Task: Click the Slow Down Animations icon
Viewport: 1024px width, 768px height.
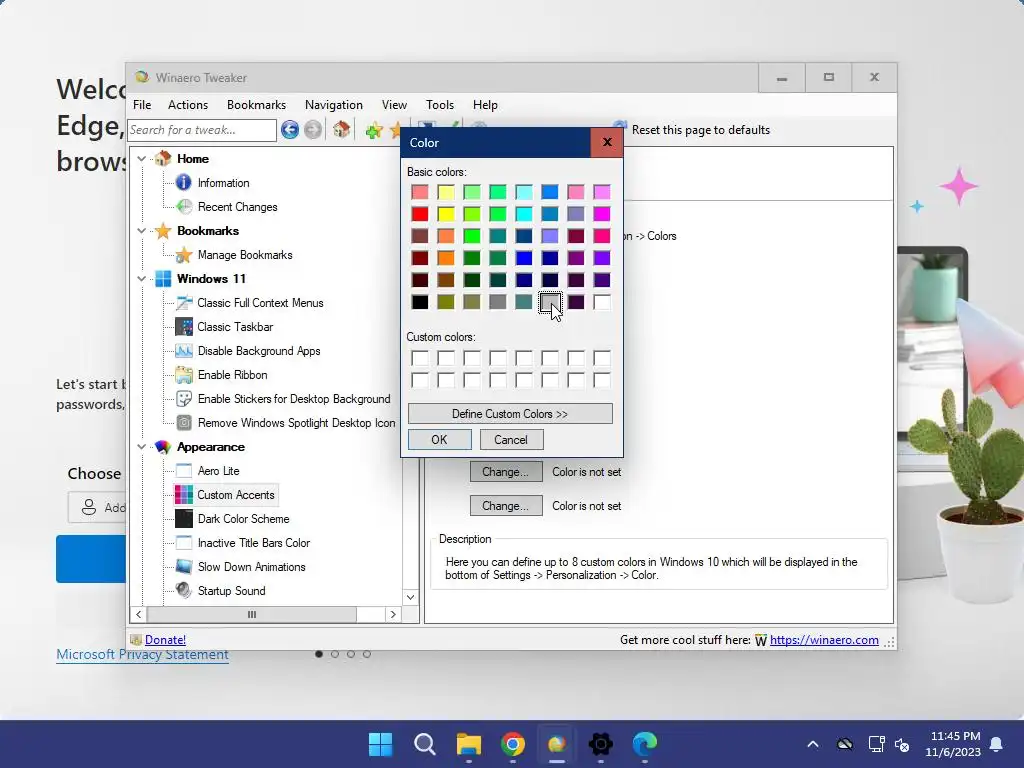Action: click(x=184, y=566)
